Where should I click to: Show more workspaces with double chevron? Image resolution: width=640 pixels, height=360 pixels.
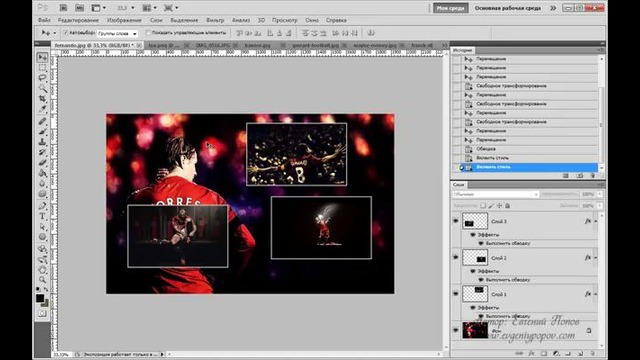(553, 8)
